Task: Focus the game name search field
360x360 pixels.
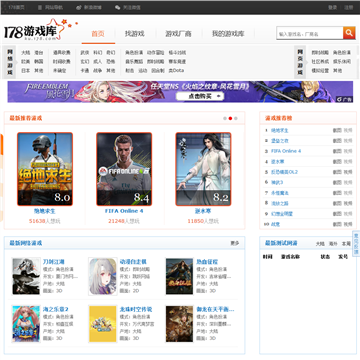Action: pyautogui.click(x=310, y=34)
